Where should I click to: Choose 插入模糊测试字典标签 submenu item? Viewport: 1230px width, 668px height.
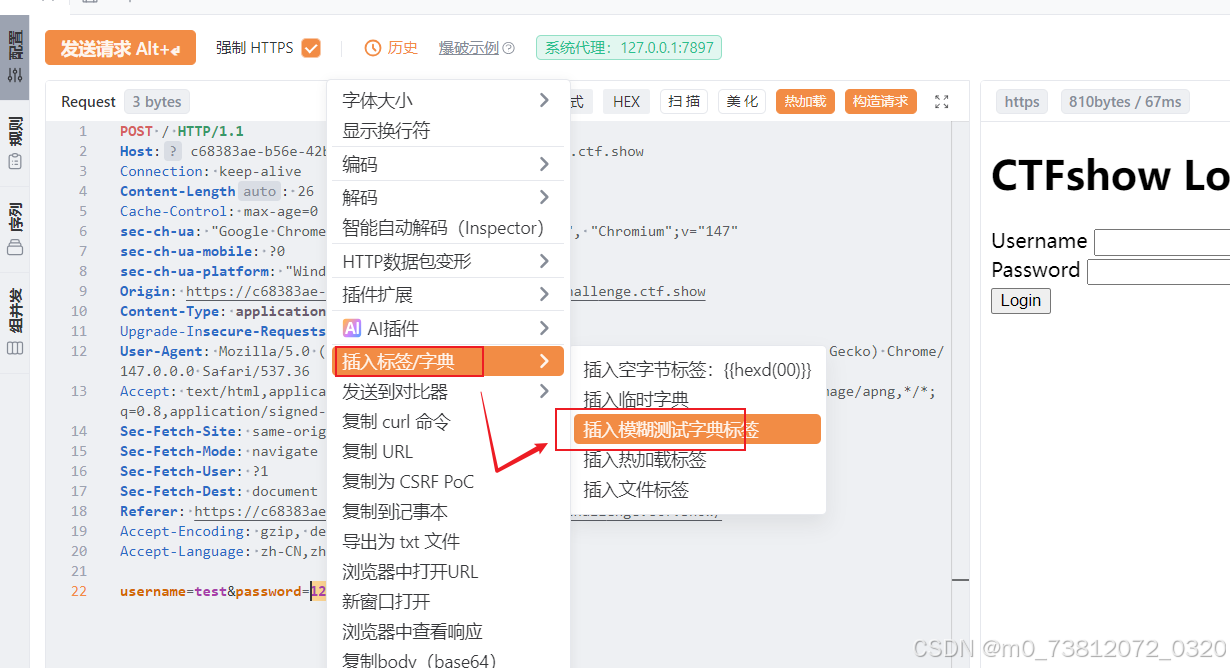coord(697,430)
